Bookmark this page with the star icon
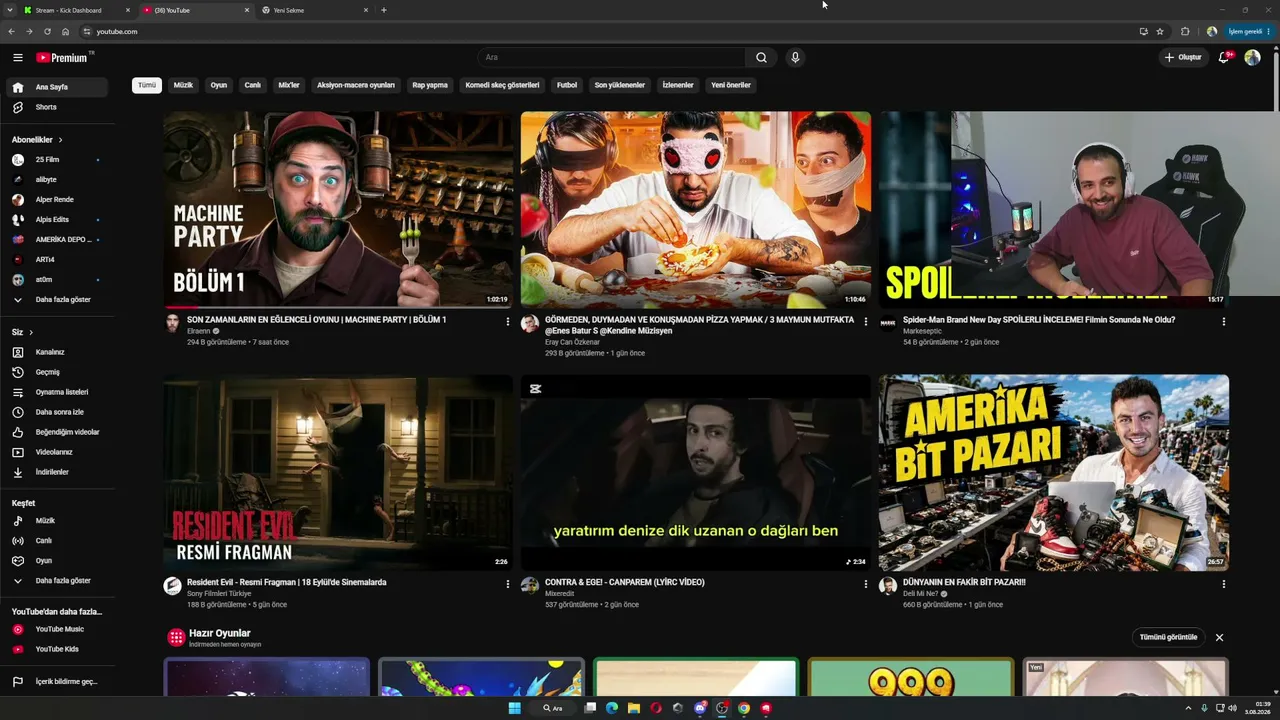 click(x=1160, y=32)
